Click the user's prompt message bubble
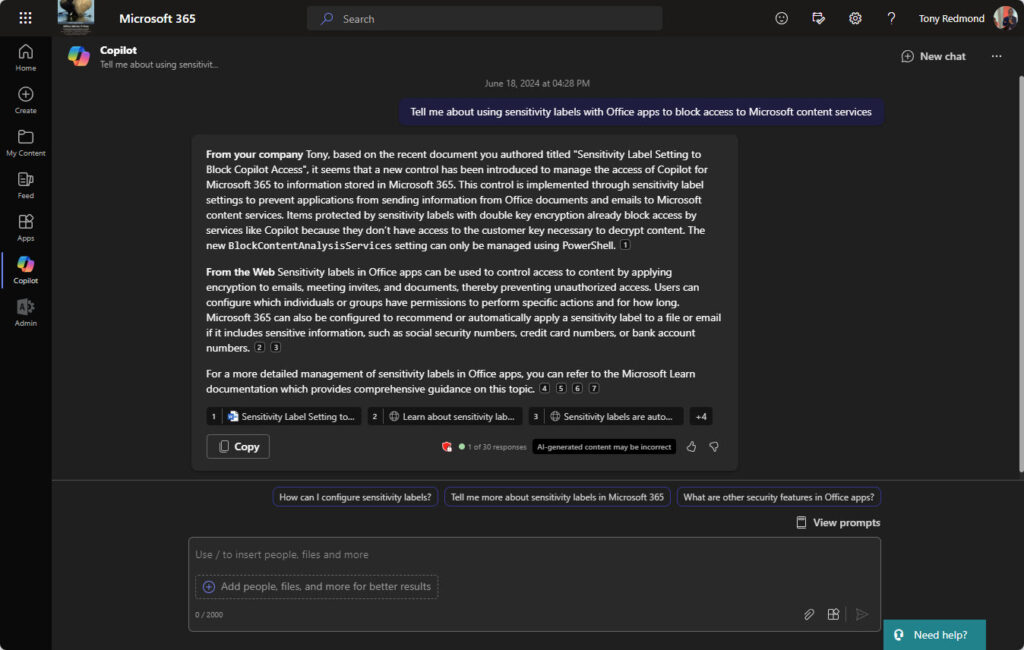The image size is (1024, 650). pyautogui.click(x=641, y=112)
